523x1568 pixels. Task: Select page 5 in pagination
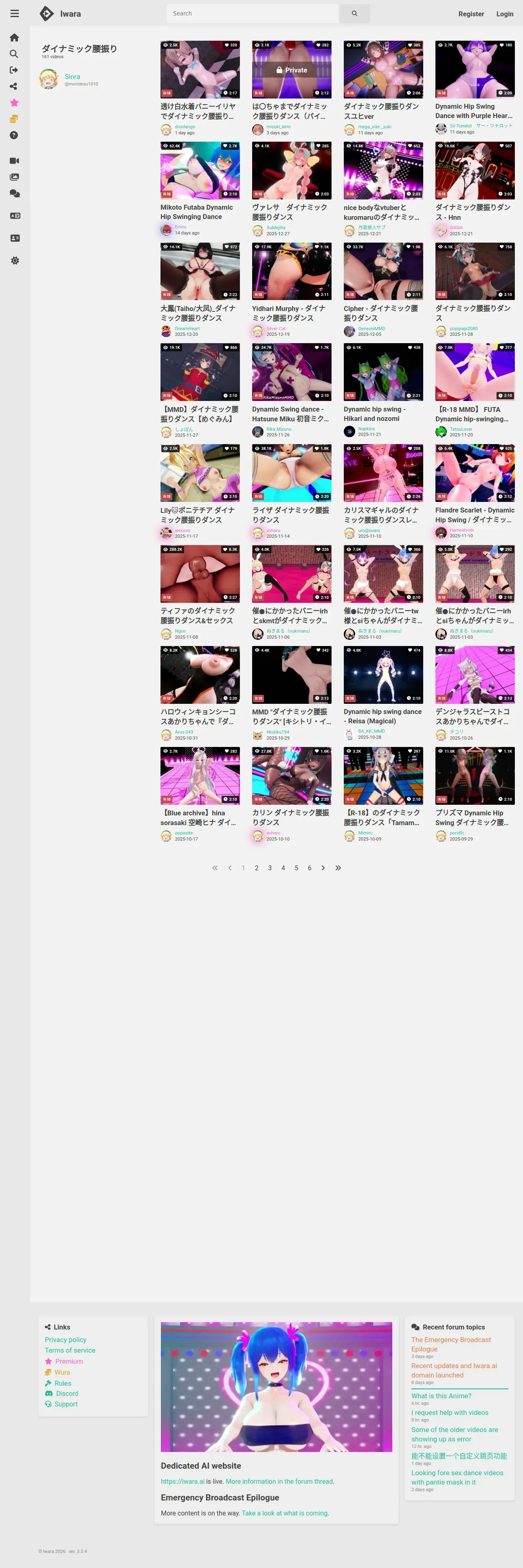click(297, 868)
